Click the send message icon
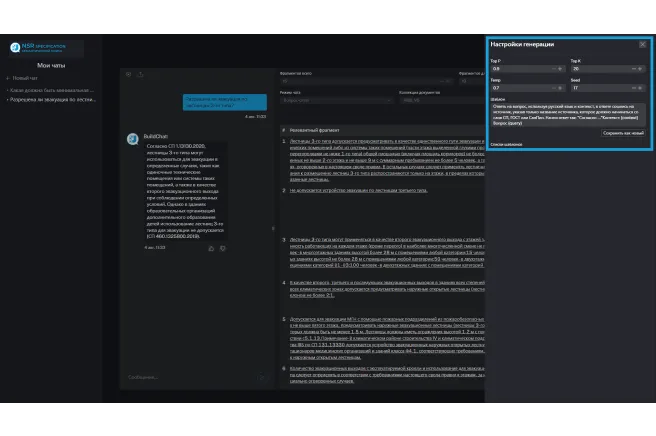 (x=261, y=377)
